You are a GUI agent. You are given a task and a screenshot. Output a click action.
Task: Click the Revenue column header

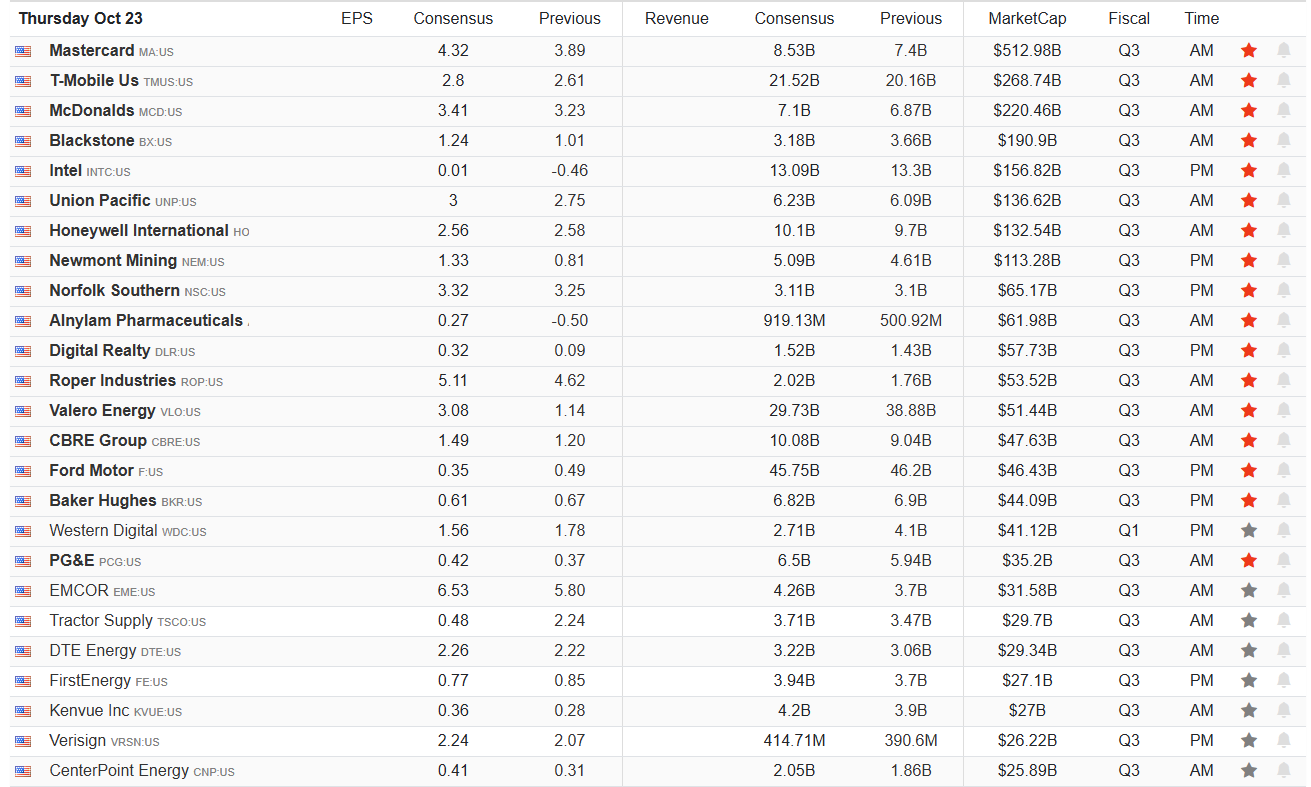(x=676, y=18)
